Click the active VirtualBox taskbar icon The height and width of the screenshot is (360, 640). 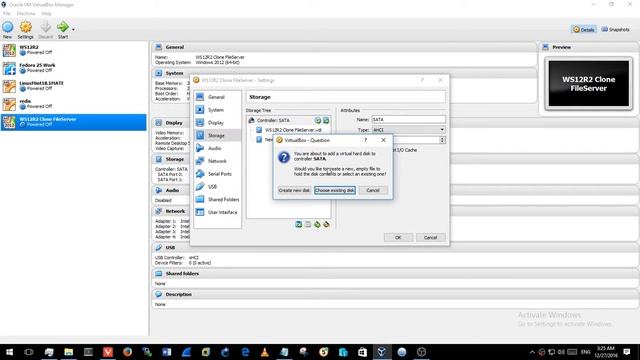382,352
